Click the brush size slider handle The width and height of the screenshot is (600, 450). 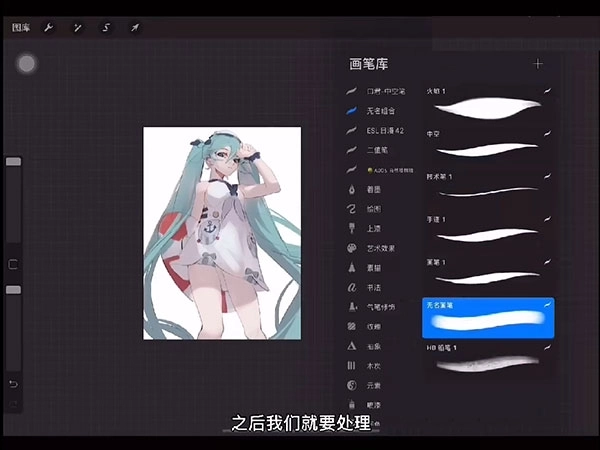13,161
